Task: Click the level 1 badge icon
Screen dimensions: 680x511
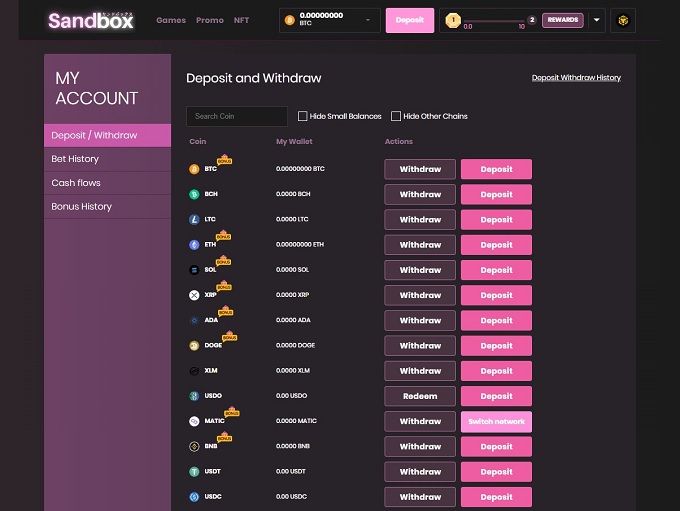Action: point(453,19)
